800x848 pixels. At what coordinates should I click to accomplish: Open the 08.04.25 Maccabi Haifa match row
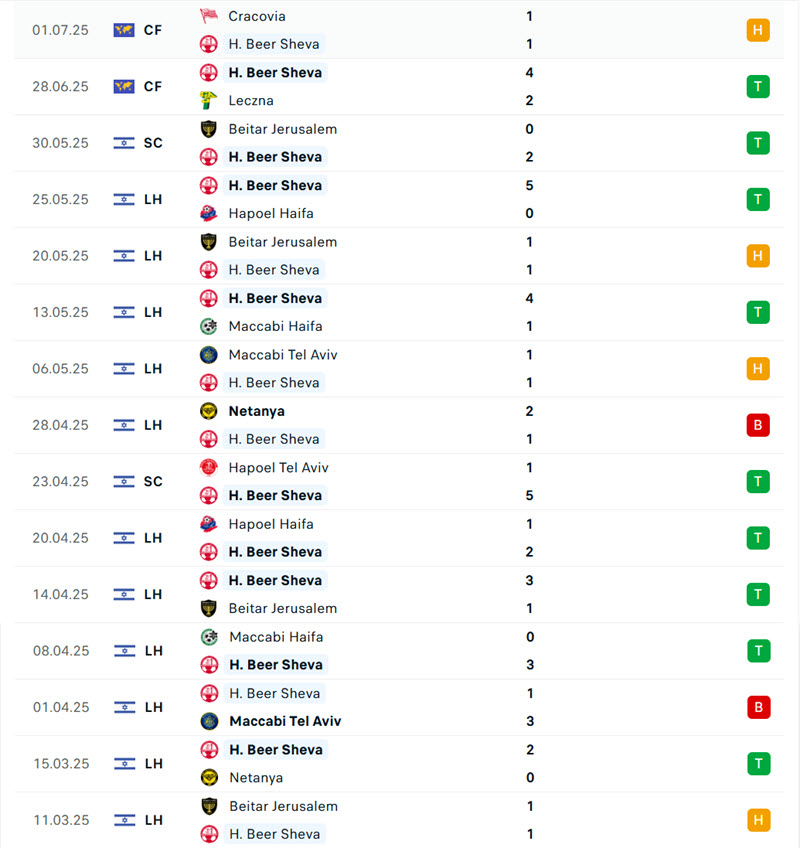coord(399,651)
